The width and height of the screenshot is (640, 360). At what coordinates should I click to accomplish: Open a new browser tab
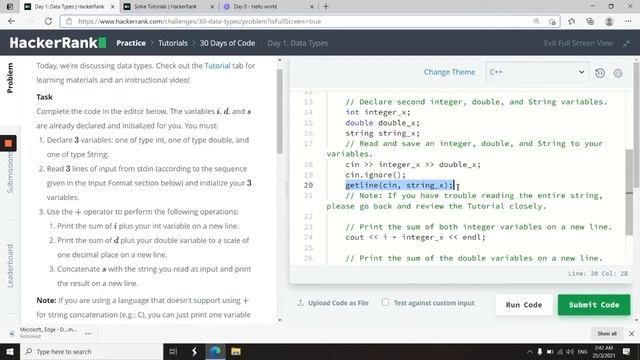(x=326, y=7)
